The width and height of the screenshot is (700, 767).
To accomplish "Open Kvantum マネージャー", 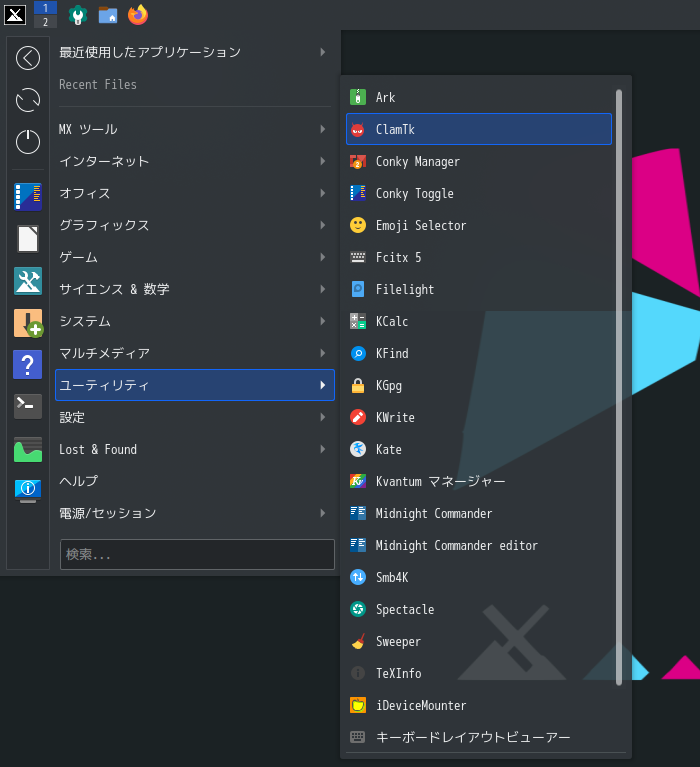I will point(479,481).
